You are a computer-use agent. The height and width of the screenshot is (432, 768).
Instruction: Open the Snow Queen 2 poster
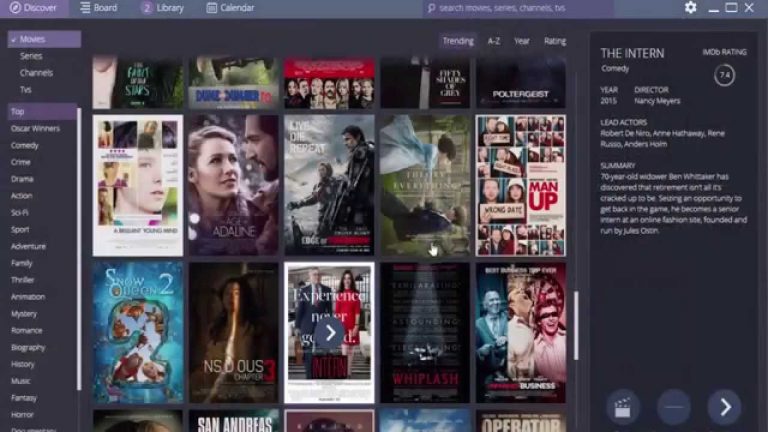pos(138,333)
